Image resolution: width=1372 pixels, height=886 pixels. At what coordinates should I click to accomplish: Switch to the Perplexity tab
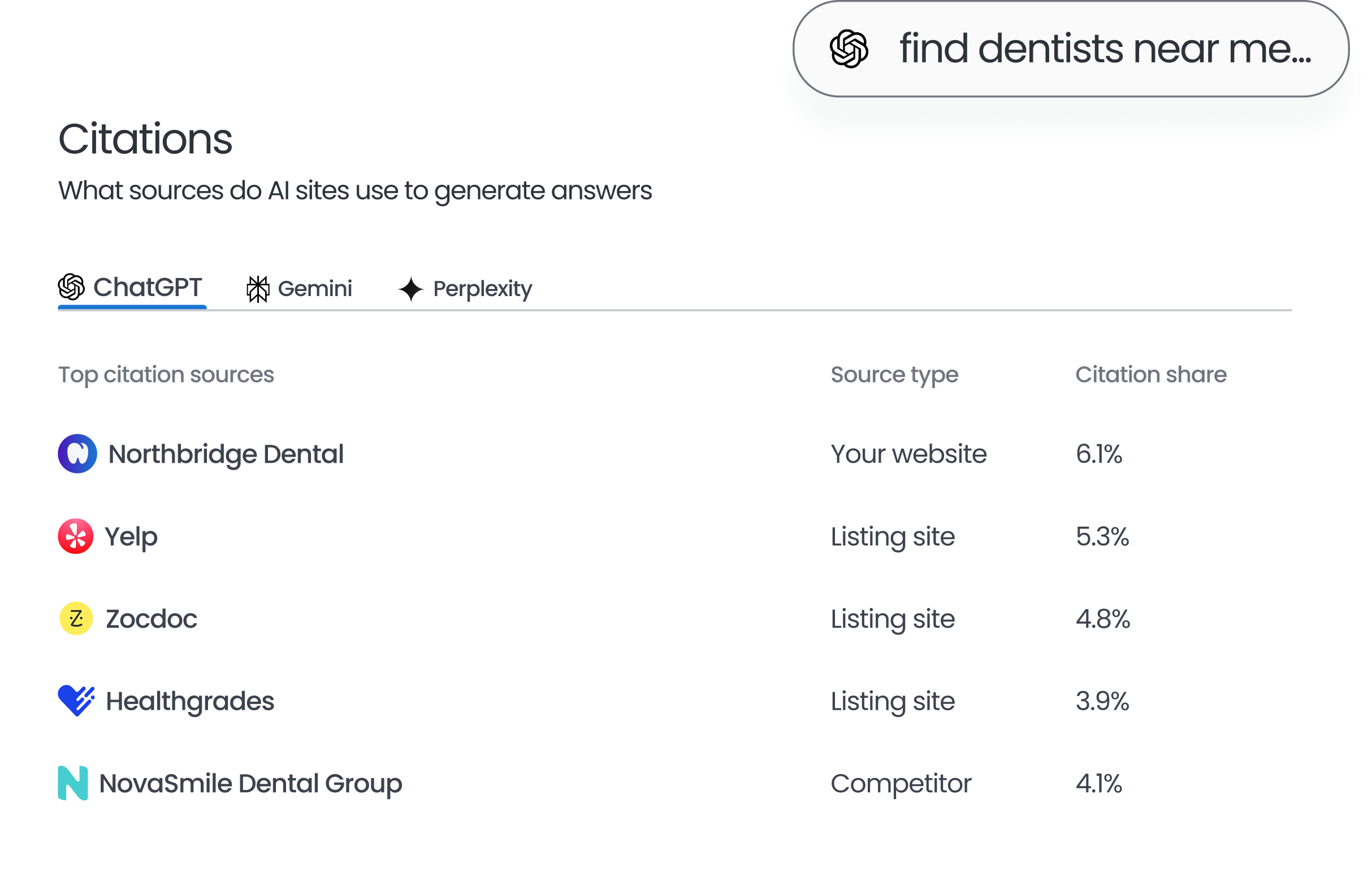pyautogui.click(x=482, y=288)
